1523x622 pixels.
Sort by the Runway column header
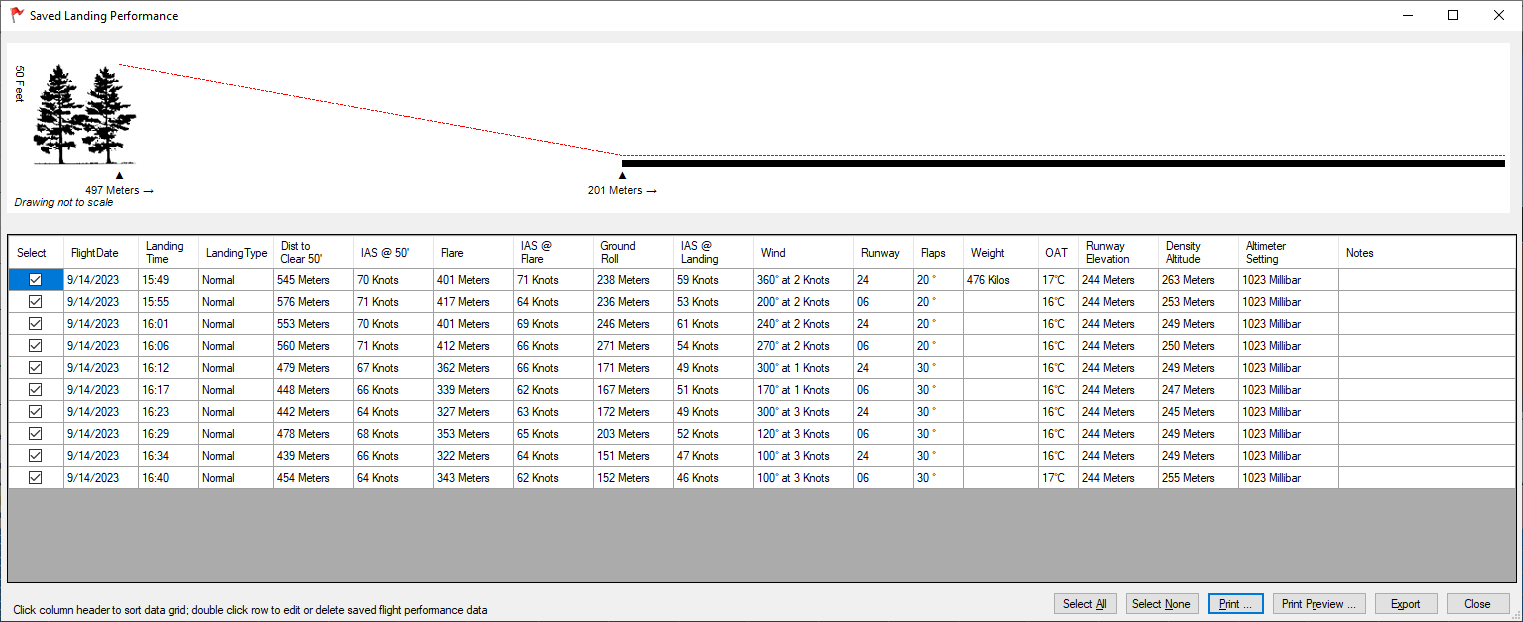883,253
